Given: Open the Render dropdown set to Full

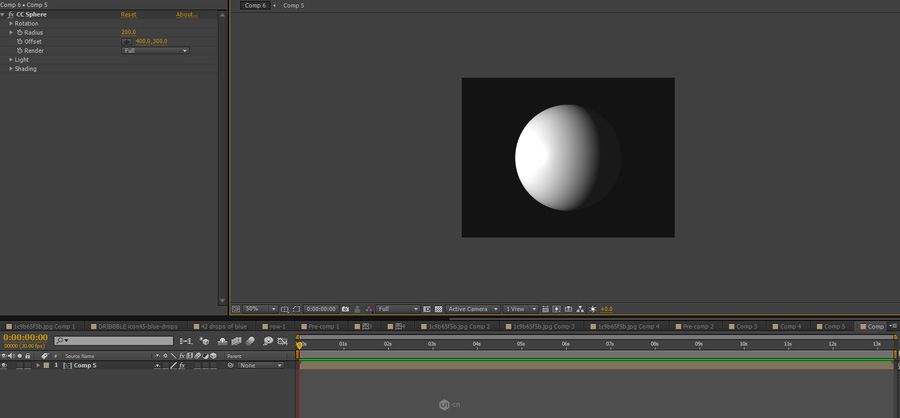Looking at the screenshot, I should tap(155, 50).
